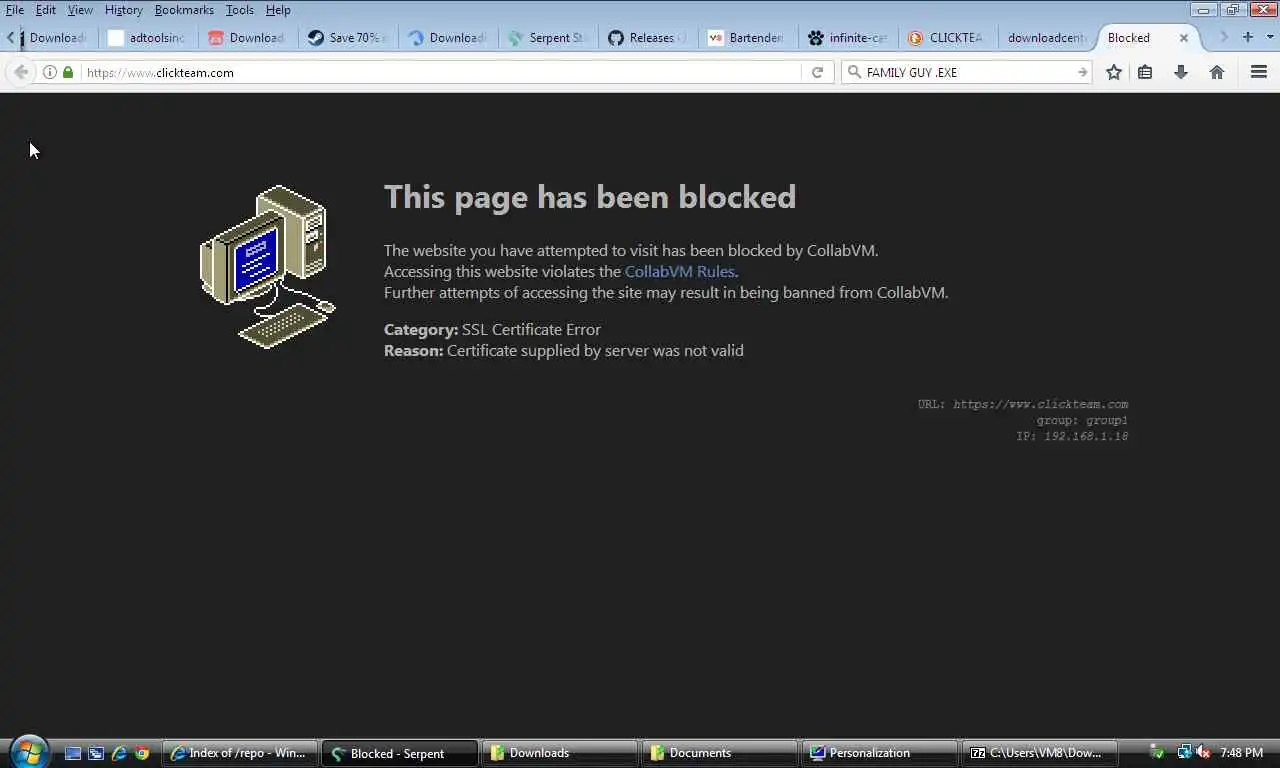Open the Bookmarks menu
Image resolution: width=1280 pixels, height=768 pixels.
pos(184,10)
